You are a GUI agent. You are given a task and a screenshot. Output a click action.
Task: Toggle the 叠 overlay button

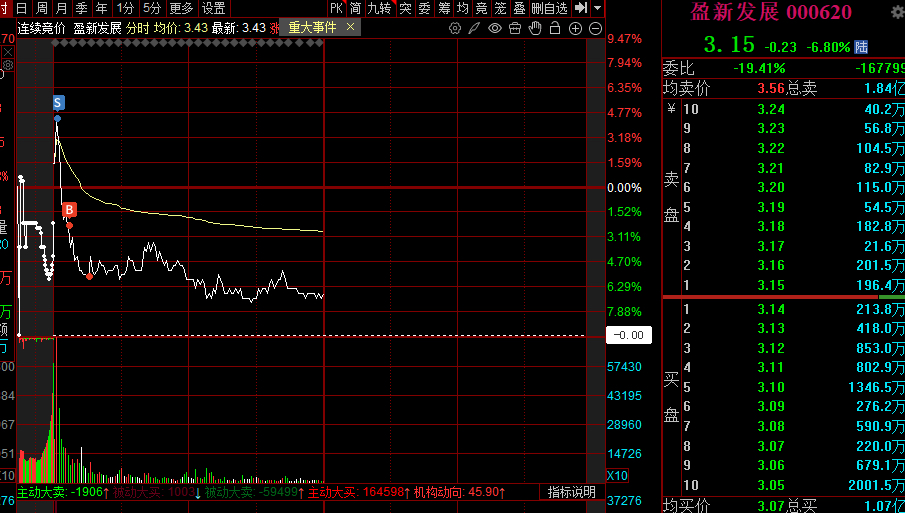(x=519, y=8)
